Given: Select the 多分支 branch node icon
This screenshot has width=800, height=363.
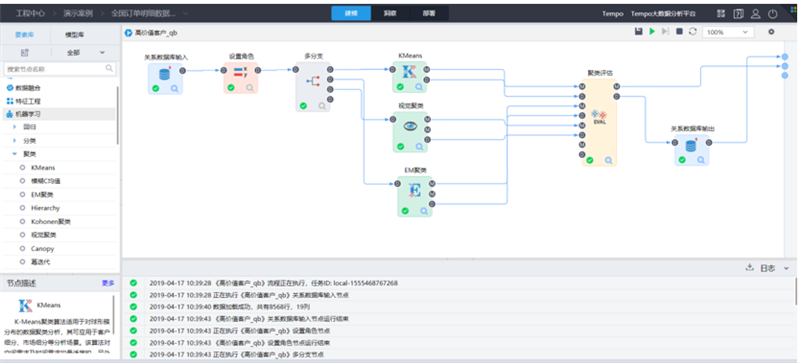Looking at the screenshot, I should 313,82.
